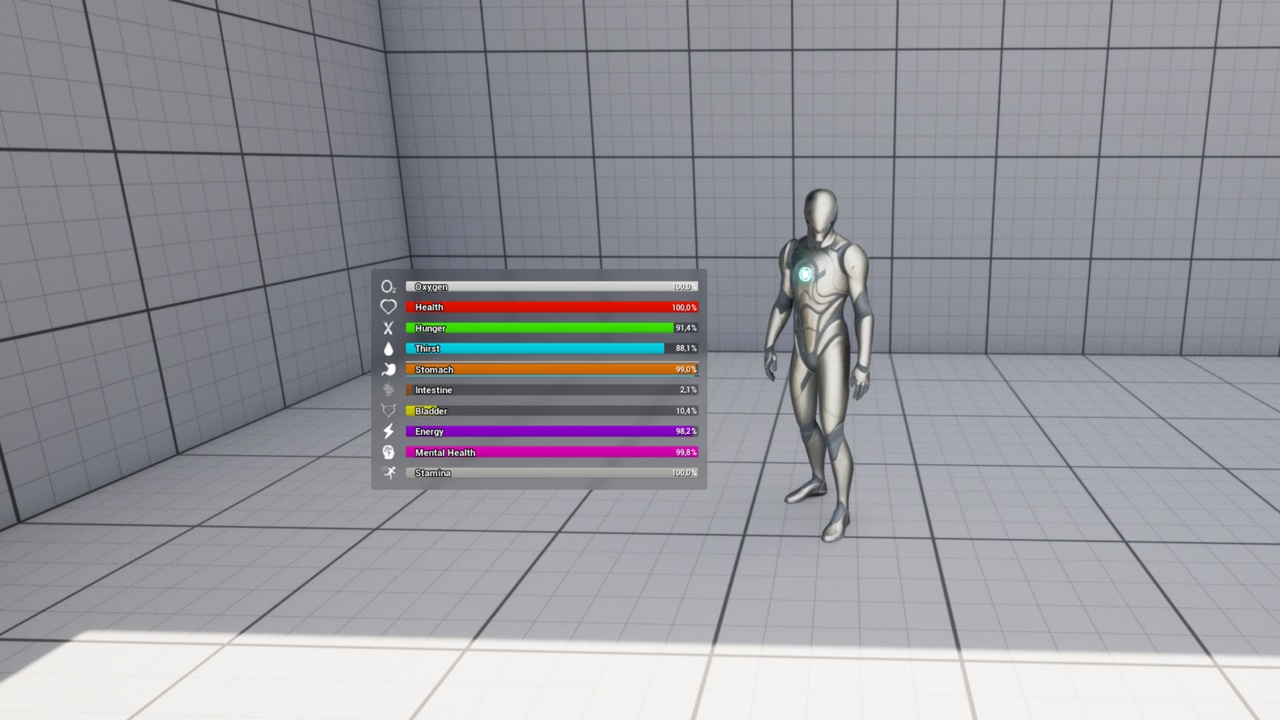
Task: Click the purple Energy bar
Action: 552,431
